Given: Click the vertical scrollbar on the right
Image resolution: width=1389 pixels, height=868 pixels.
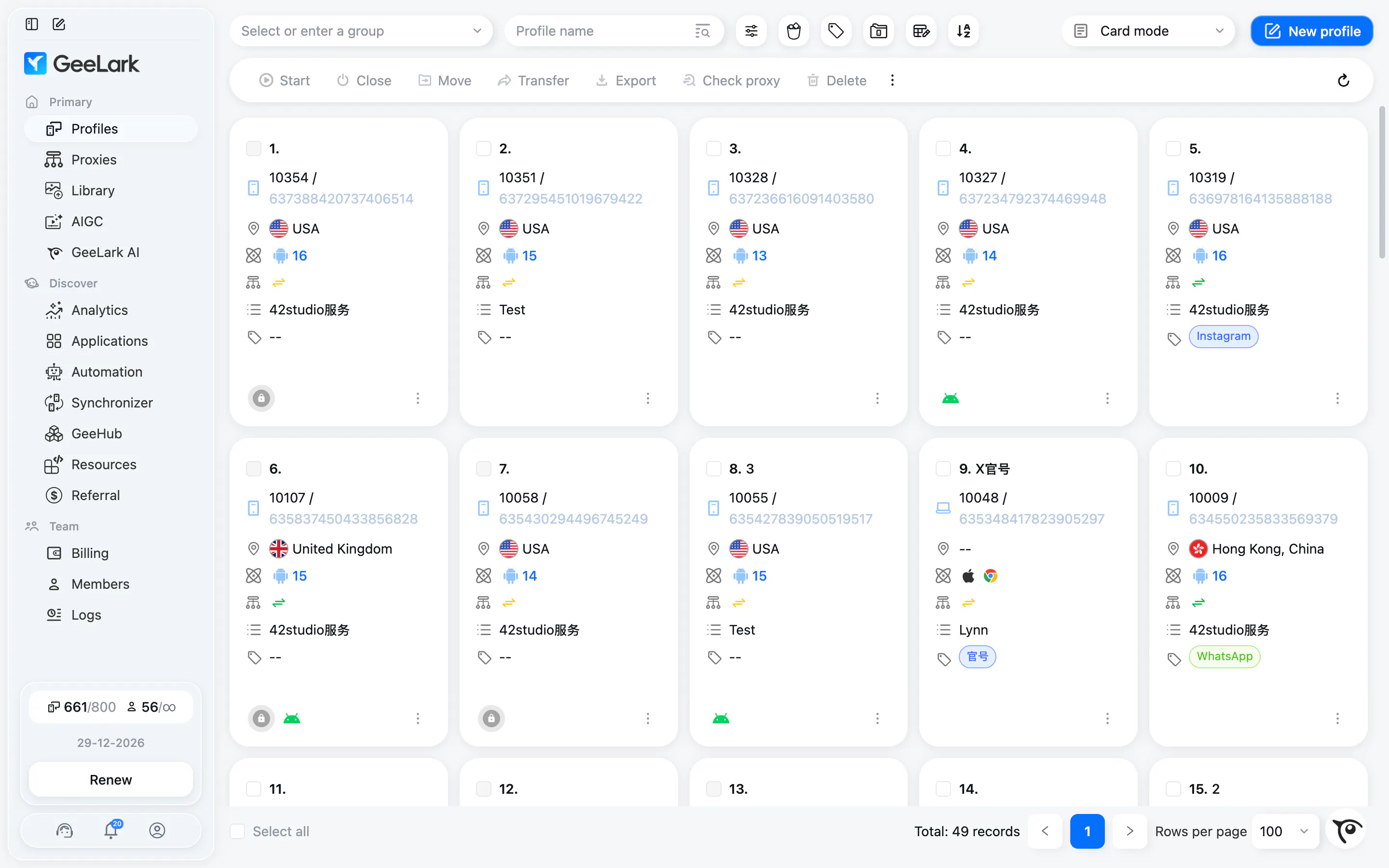Looking at the screenshot, I should [x=1382, y=183].
